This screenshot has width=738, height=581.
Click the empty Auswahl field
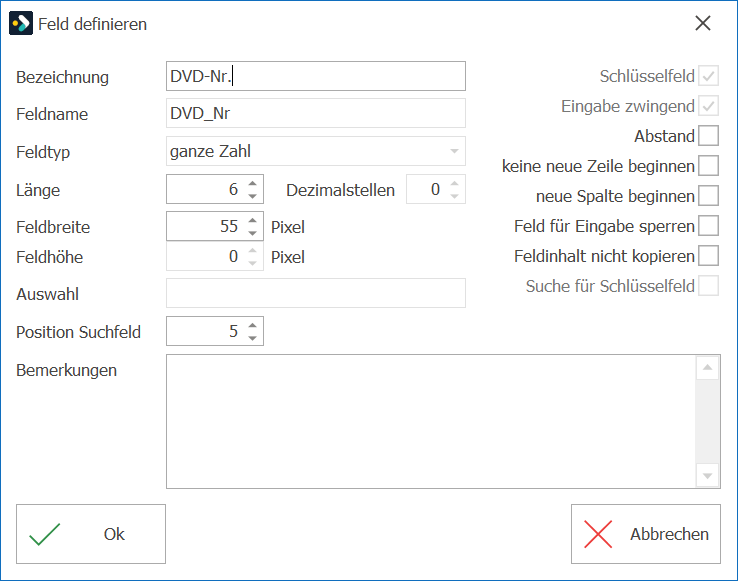(x=316, y=293)
